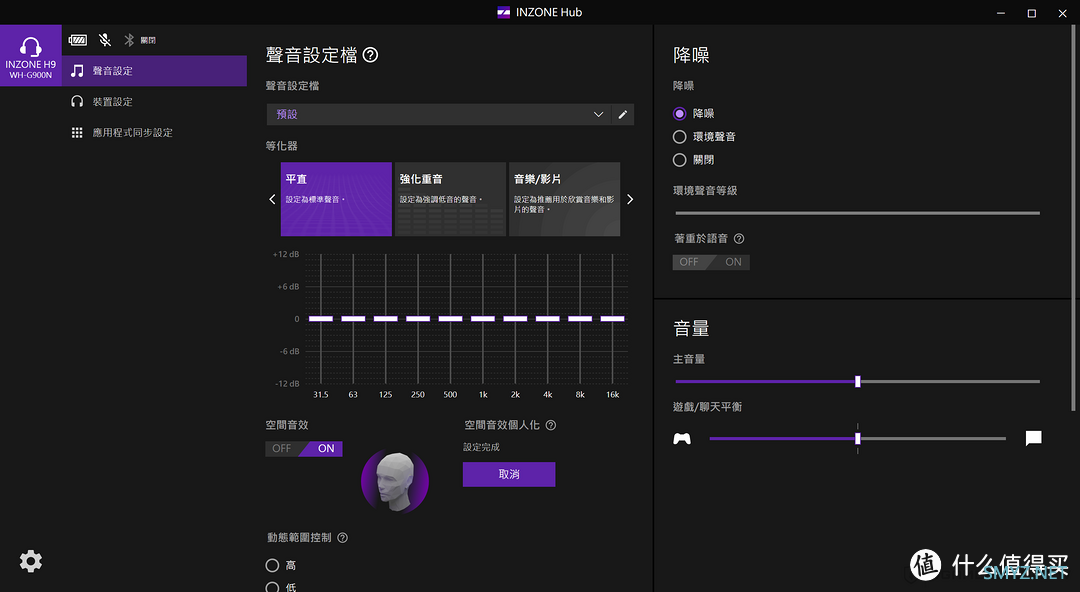Click the 環境聲音等級 slider track
The width and height of the screenshot is (1080, 592).
point(858,213)
